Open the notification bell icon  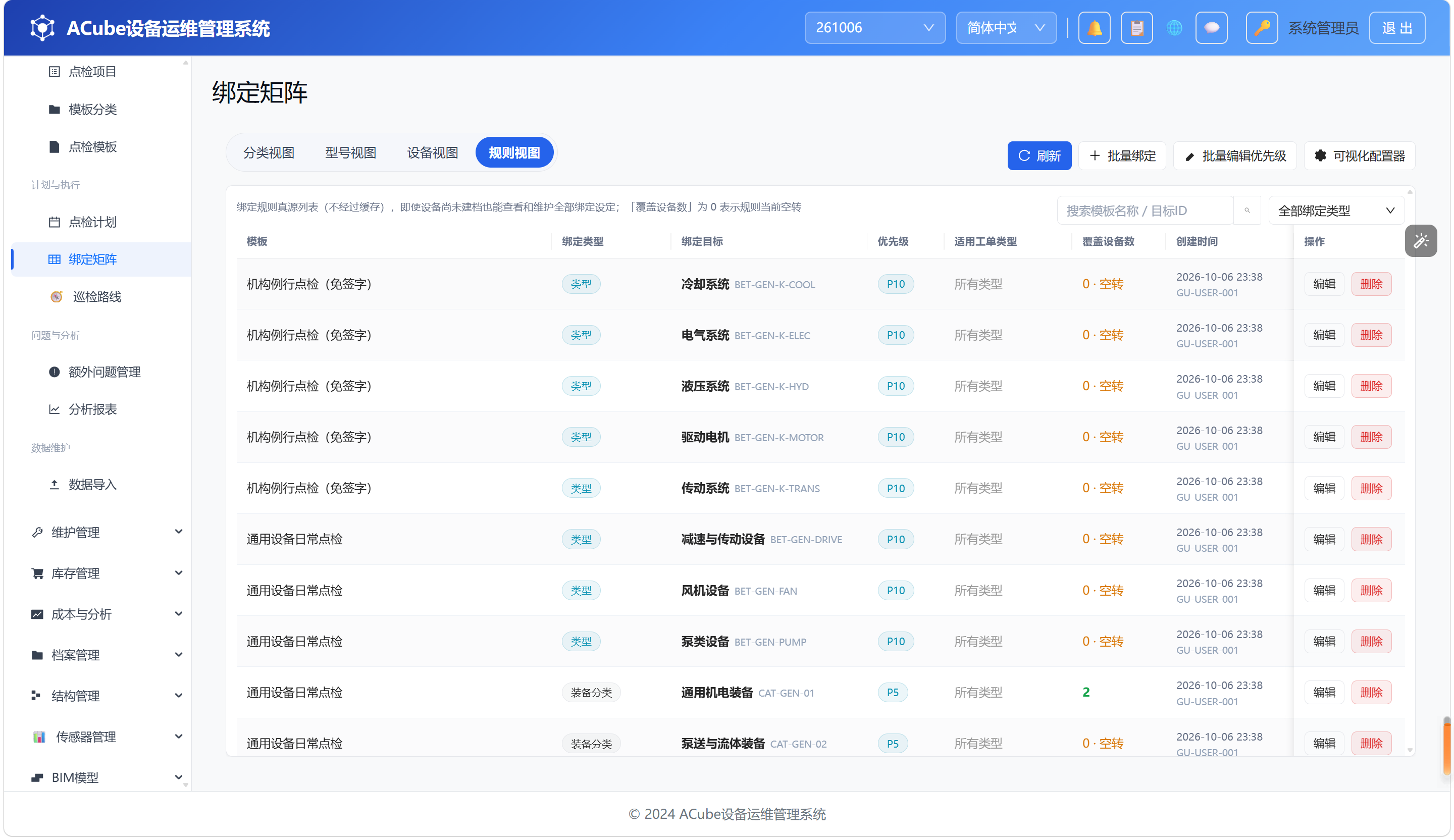point(1094,28)
